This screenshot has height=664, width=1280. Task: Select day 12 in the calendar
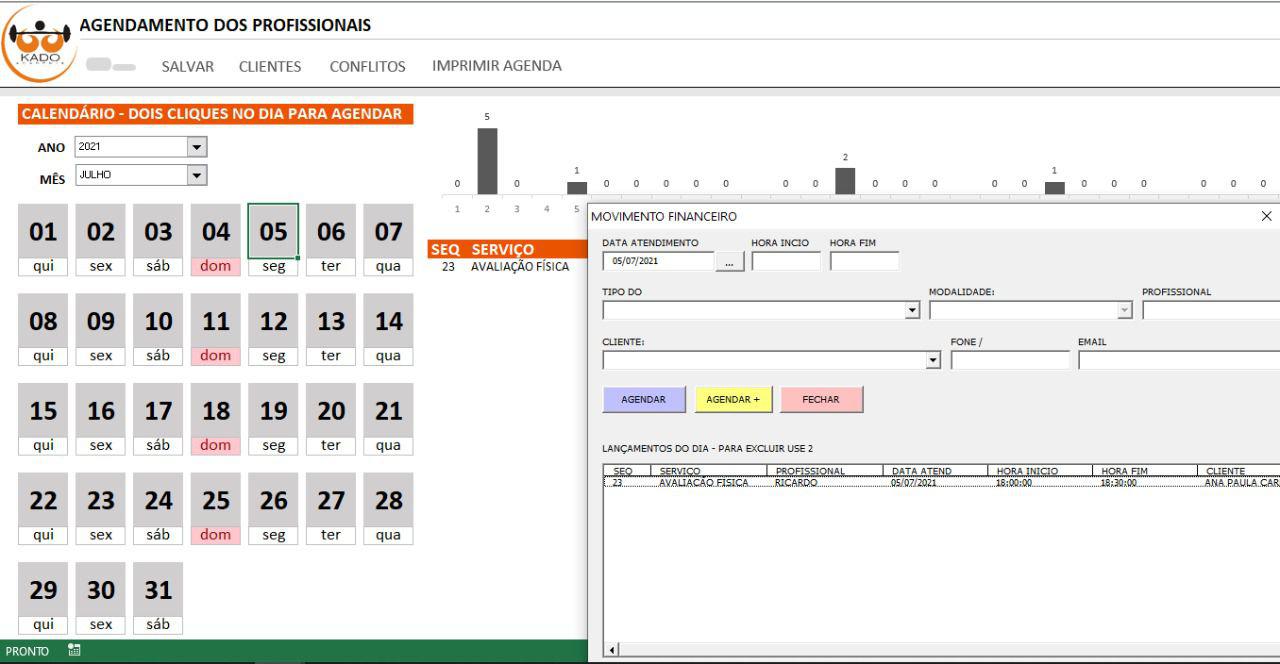(x=273, y=322)
